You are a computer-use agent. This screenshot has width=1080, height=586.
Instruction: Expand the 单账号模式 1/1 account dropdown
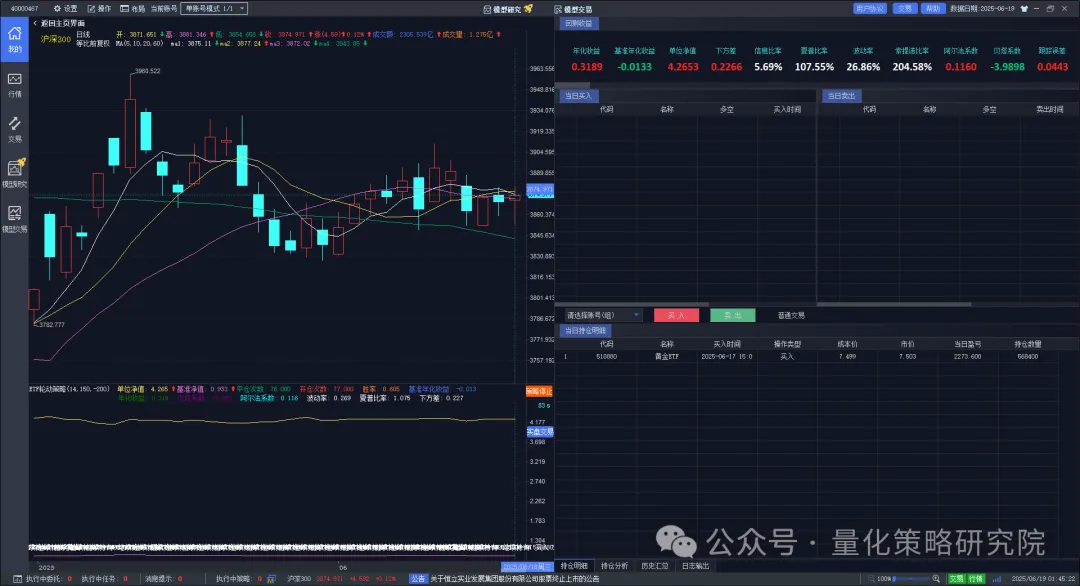click(x=214, y=8)
